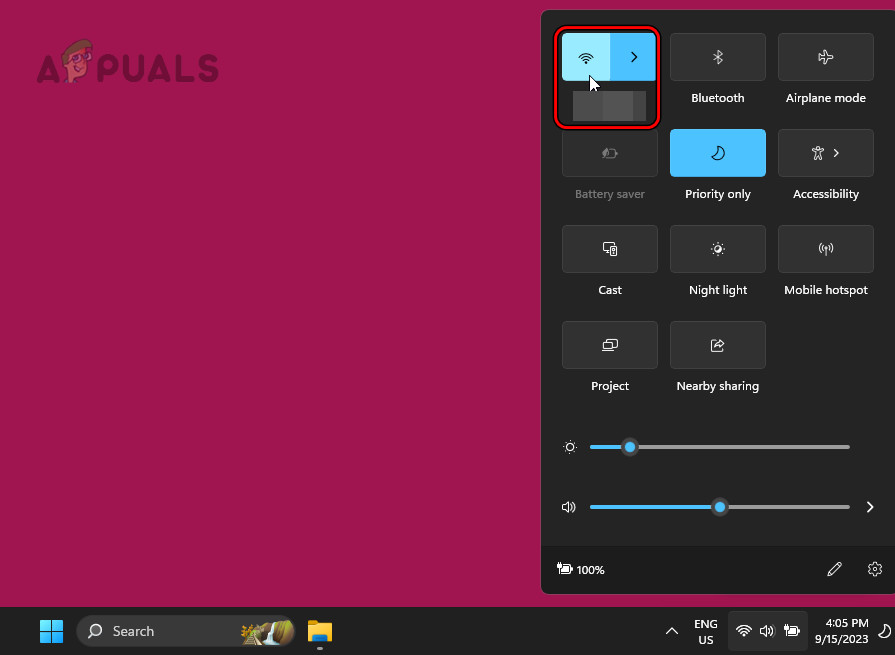Disable the Priority only focus tile

[717, 153]
